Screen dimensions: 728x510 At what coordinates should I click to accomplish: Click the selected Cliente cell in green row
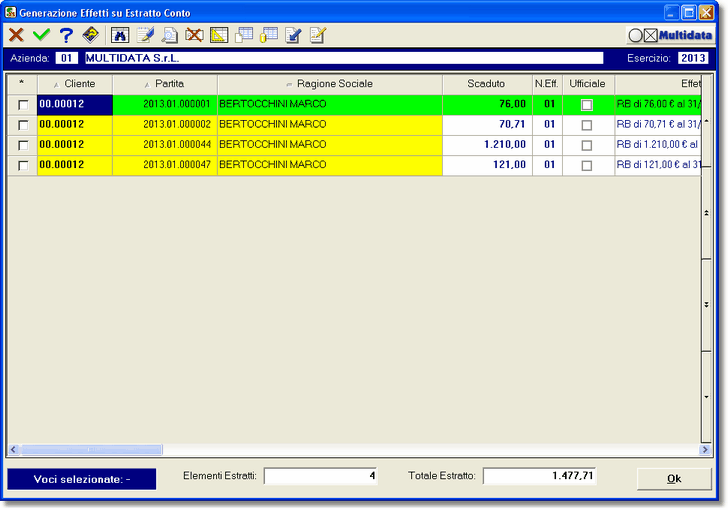(75, 105)
